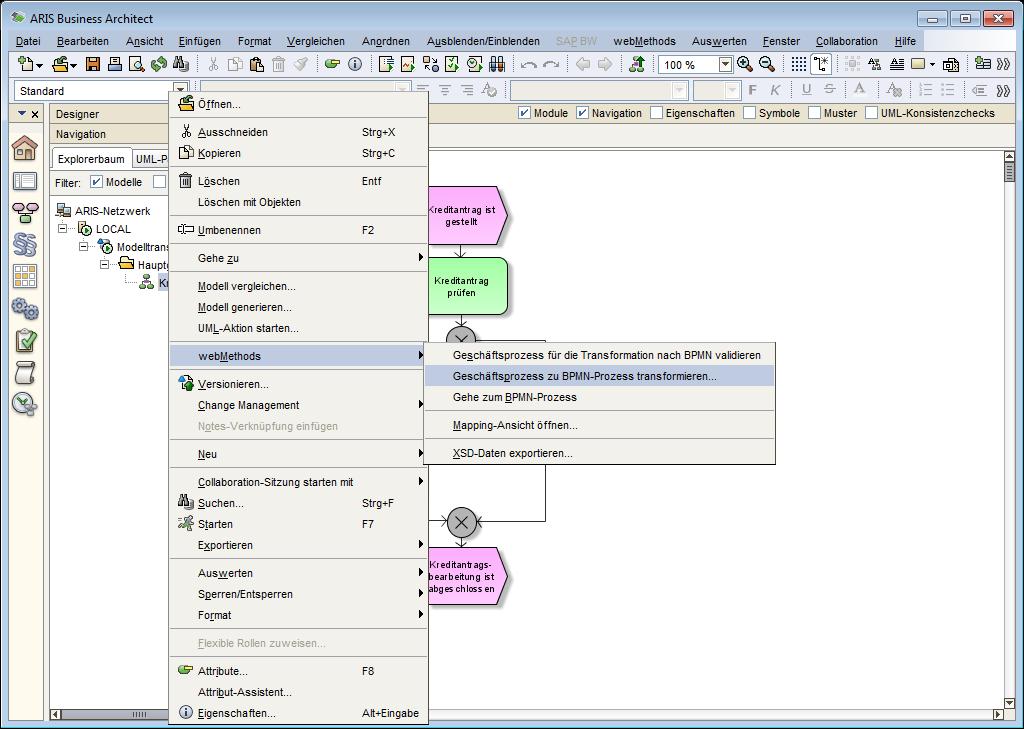The height and width of the screenshot is (729, 1024).
Task: Enable the UML-Konsistenzchecks checkbox
Action: 871,113
